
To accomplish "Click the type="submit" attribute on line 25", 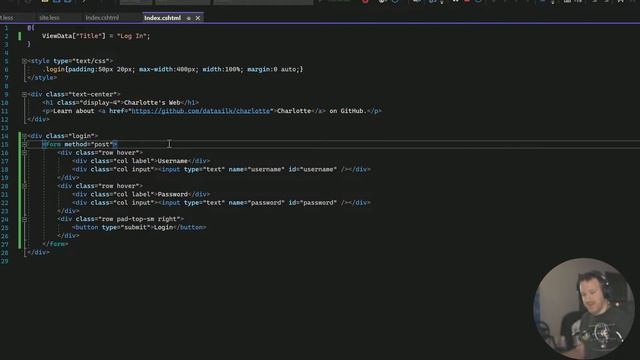I will tap(126, 227).
